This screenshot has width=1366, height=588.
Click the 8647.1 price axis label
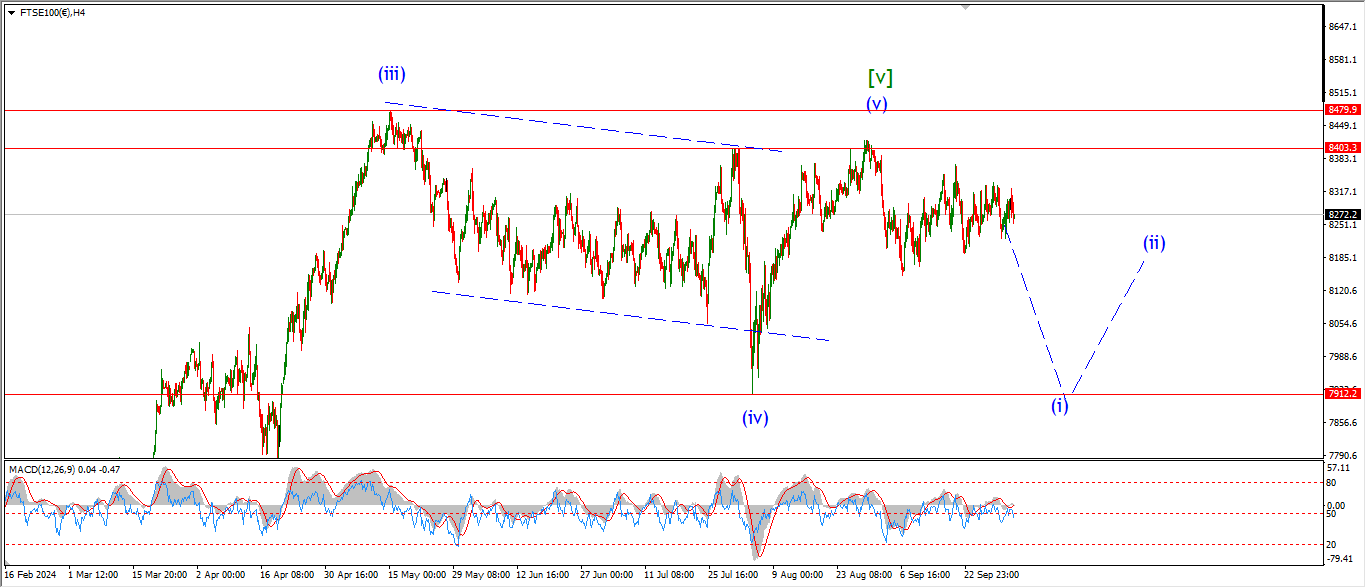[x=1340, y=27]
